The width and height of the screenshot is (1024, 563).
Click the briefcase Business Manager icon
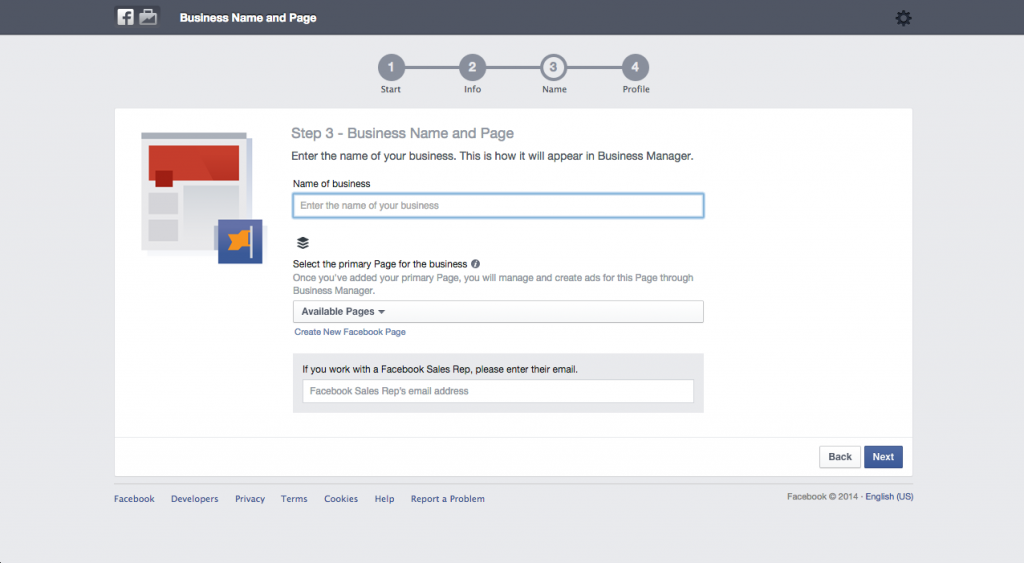[148, 17]
